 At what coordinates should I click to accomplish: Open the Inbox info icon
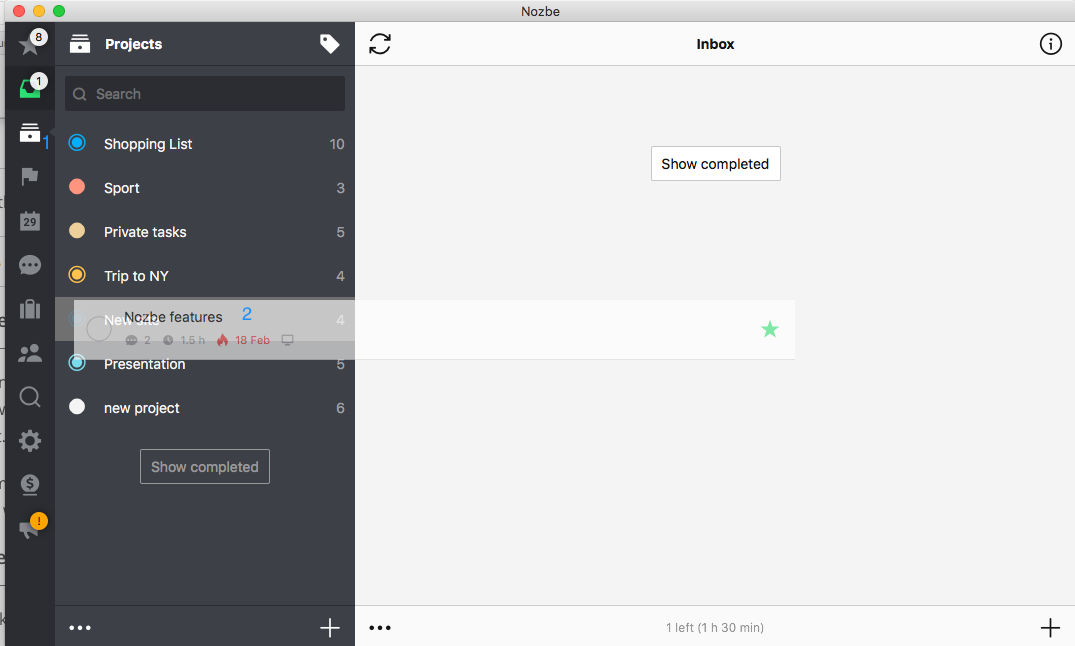click(x=1050, y=44)
